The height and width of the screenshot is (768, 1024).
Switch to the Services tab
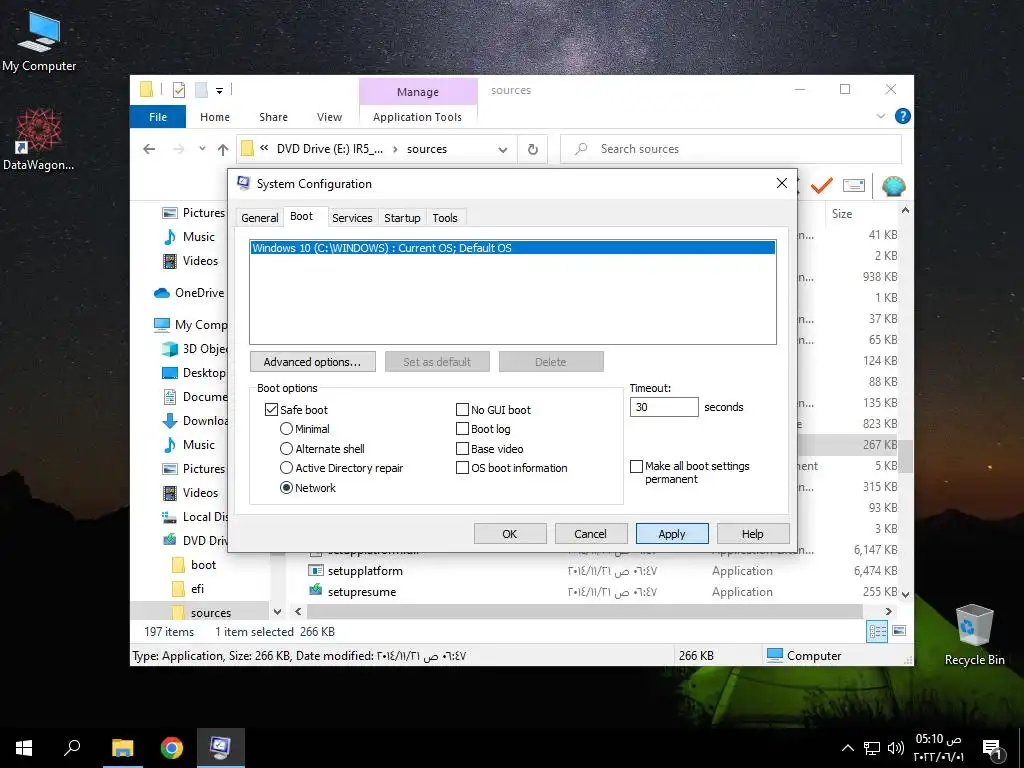(x=352, y=218)
